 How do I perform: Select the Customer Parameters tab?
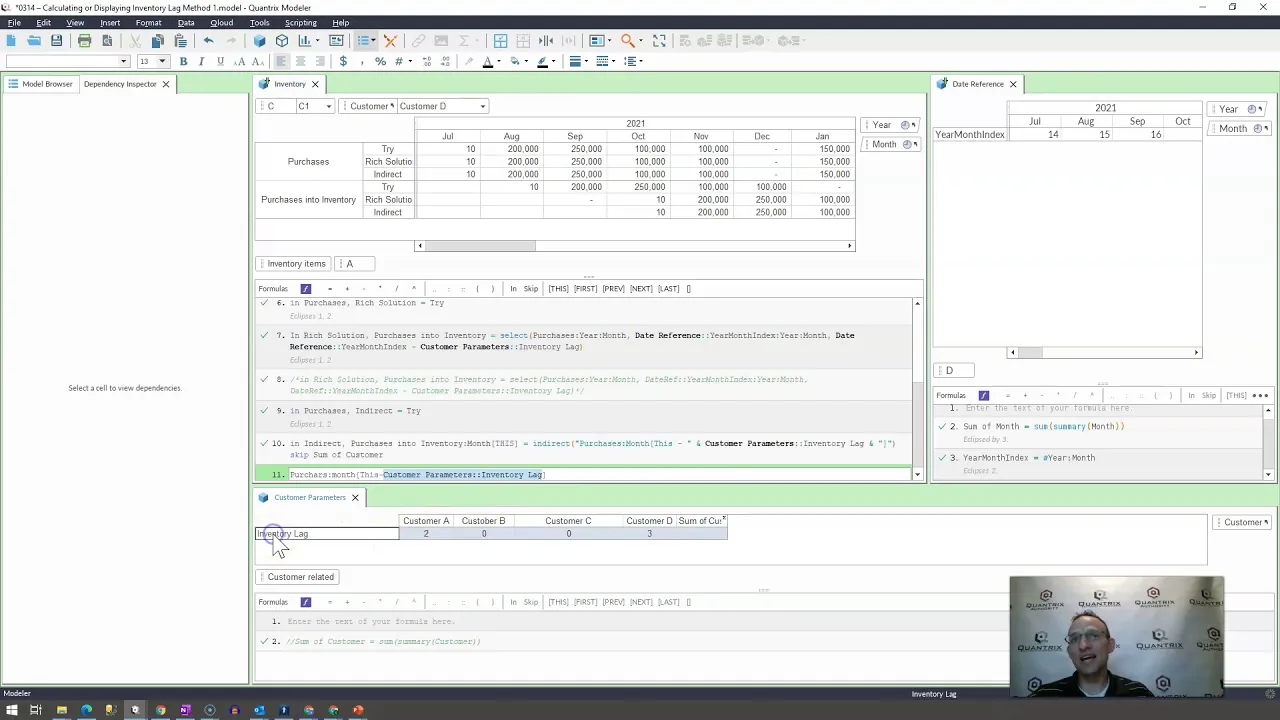tap(309, 497)
